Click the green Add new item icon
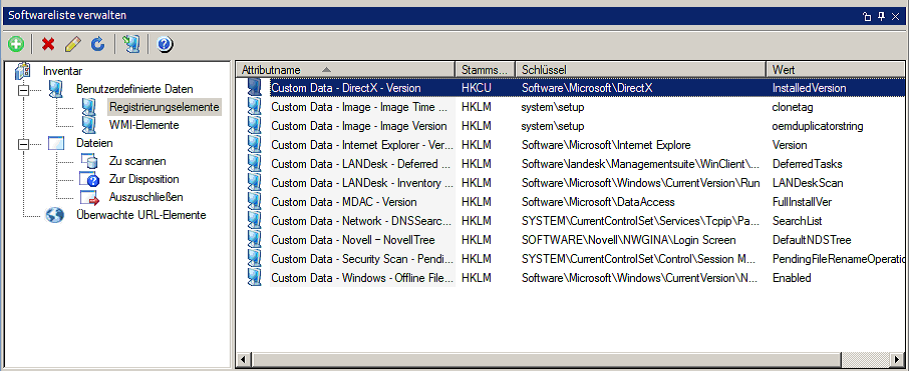The image size is (909, 371). [16, 44]
